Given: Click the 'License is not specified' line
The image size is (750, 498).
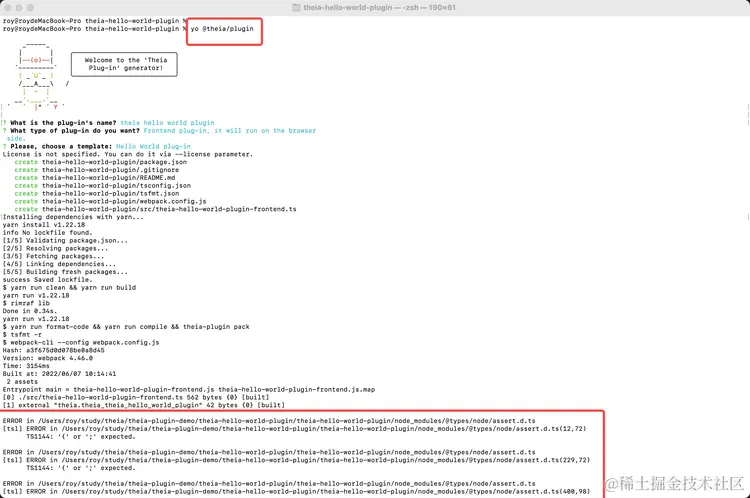Looking at the screenshot, I should [128, 154].
